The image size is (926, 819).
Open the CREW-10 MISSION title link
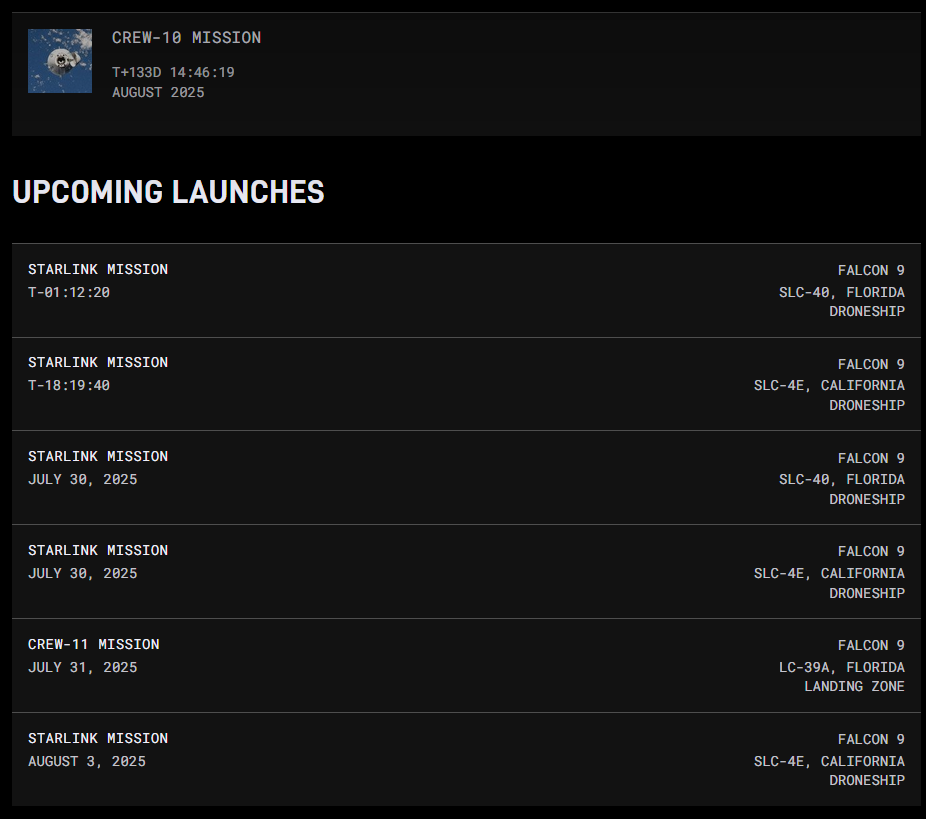[187, 38]
